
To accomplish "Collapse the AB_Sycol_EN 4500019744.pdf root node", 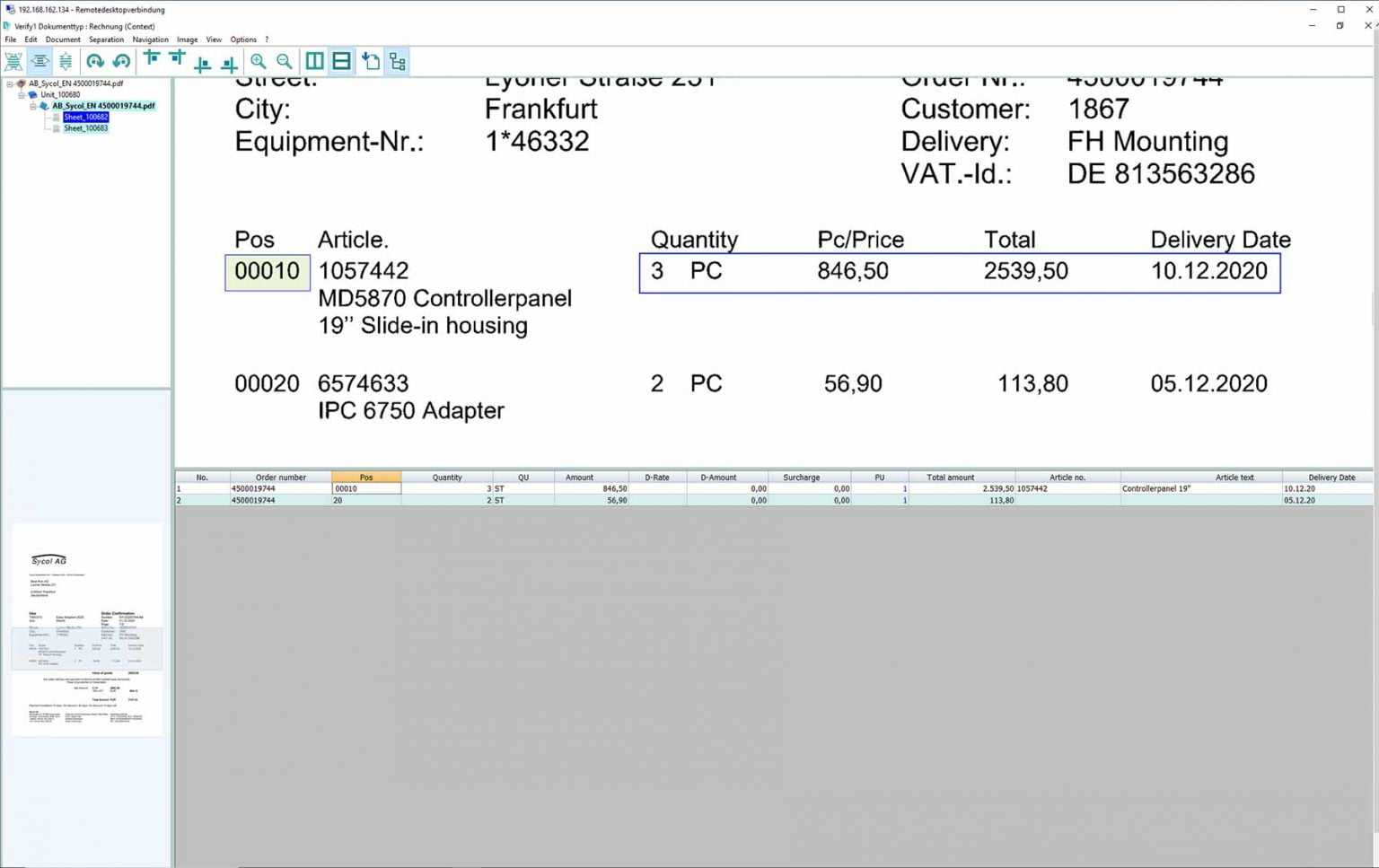I will click(x=9, y=83).
